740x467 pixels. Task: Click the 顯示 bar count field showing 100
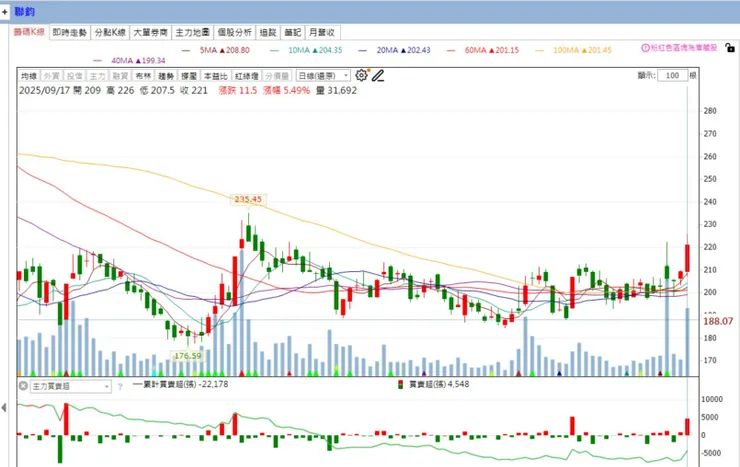coord(672,75)
